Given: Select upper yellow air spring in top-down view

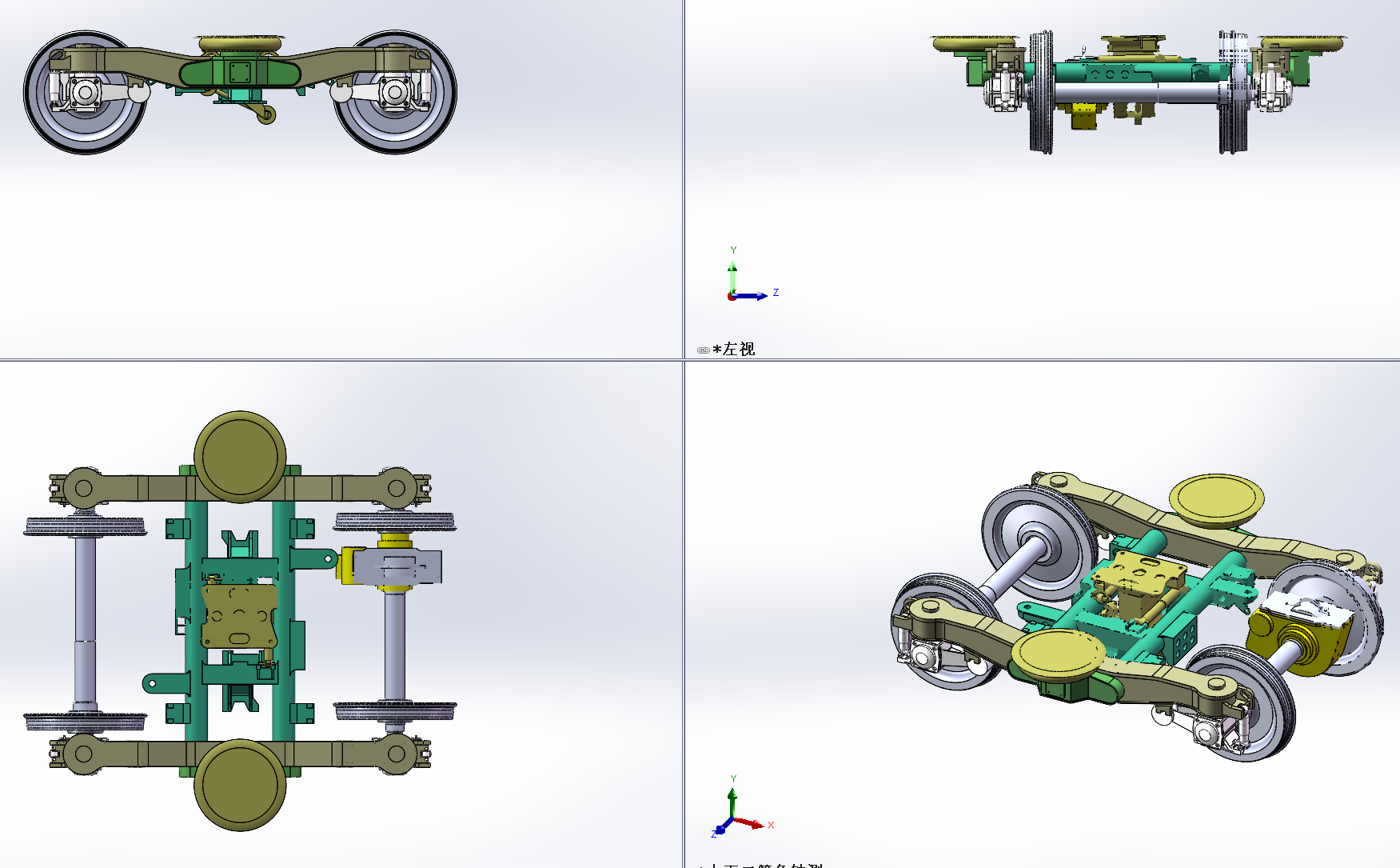Looking at the screenshot, I should coord(240,457).
